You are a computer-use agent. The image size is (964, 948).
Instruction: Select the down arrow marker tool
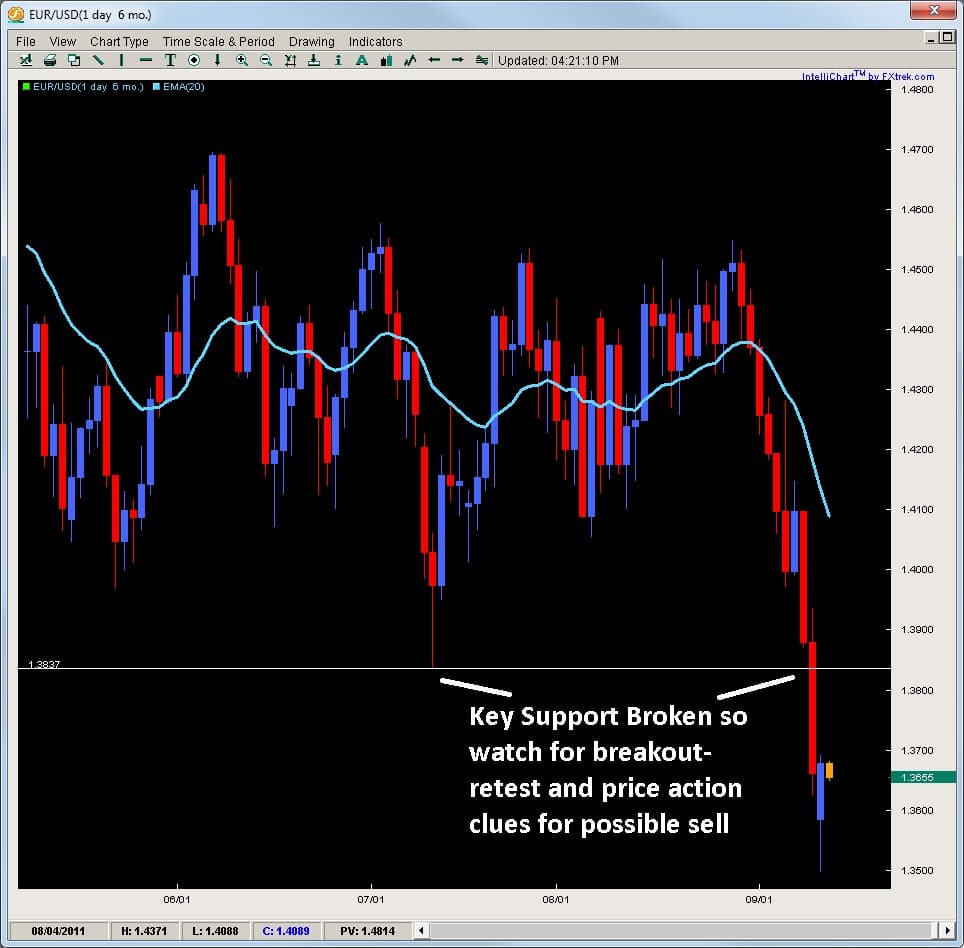point(217,60)
